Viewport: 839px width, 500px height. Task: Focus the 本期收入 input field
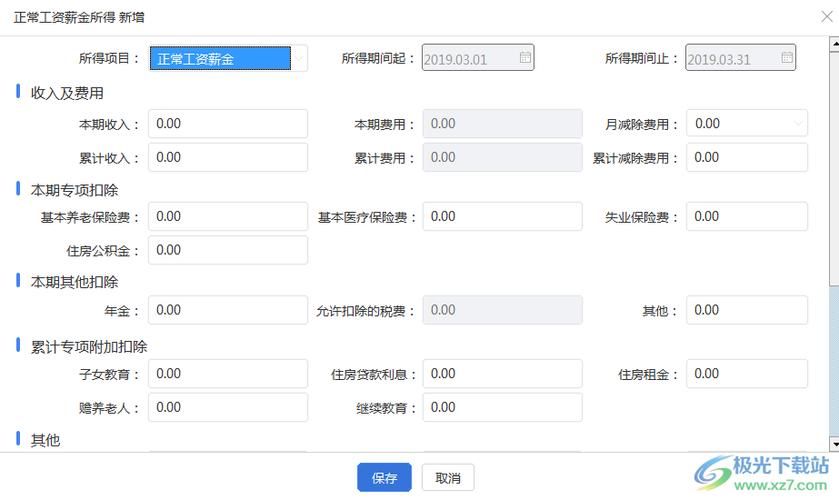coord(228,124)
